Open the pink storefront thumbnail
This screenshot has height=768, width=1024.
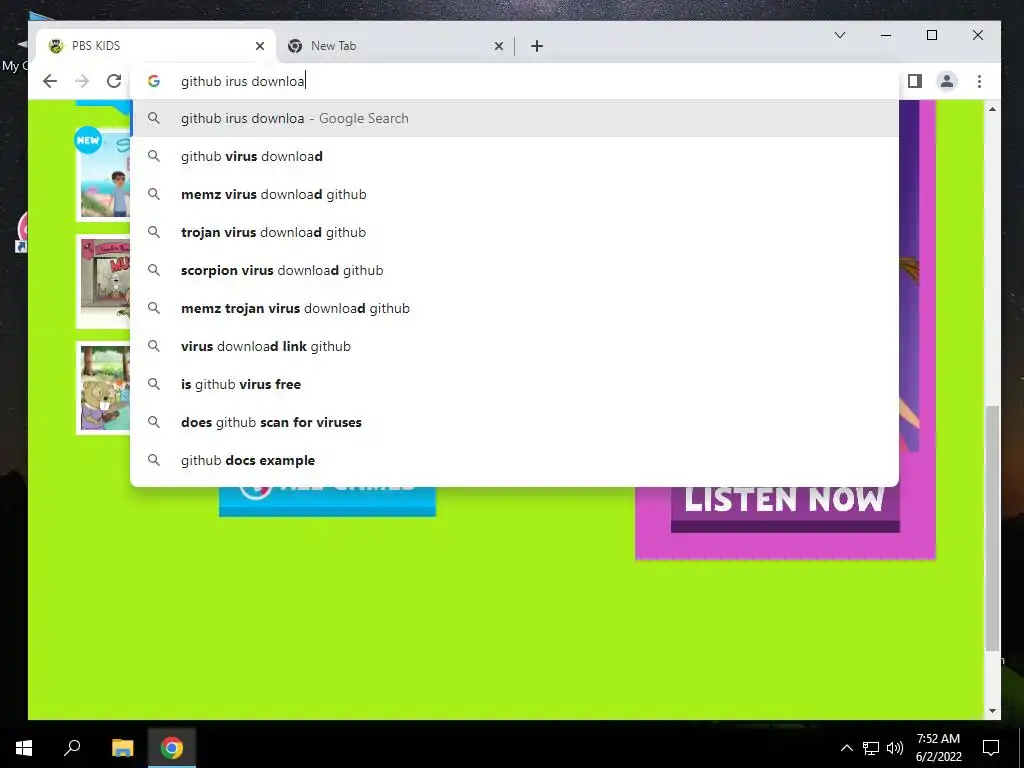coord(104,281)
